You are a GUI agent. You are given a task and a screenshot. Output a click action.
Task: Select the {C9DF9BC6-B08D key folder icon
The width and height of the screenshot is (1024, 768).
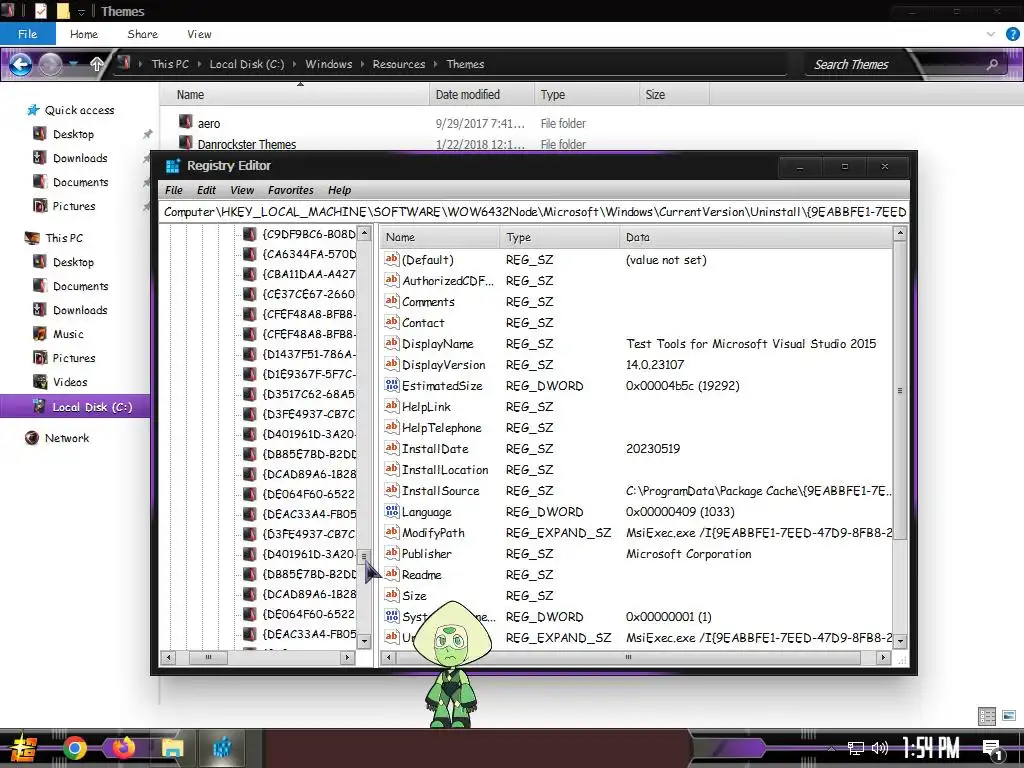tap(249, 234)
